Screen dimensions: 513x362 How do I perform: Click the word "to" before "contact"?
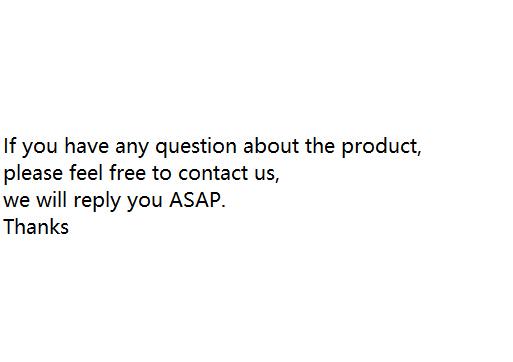[162, 173]
